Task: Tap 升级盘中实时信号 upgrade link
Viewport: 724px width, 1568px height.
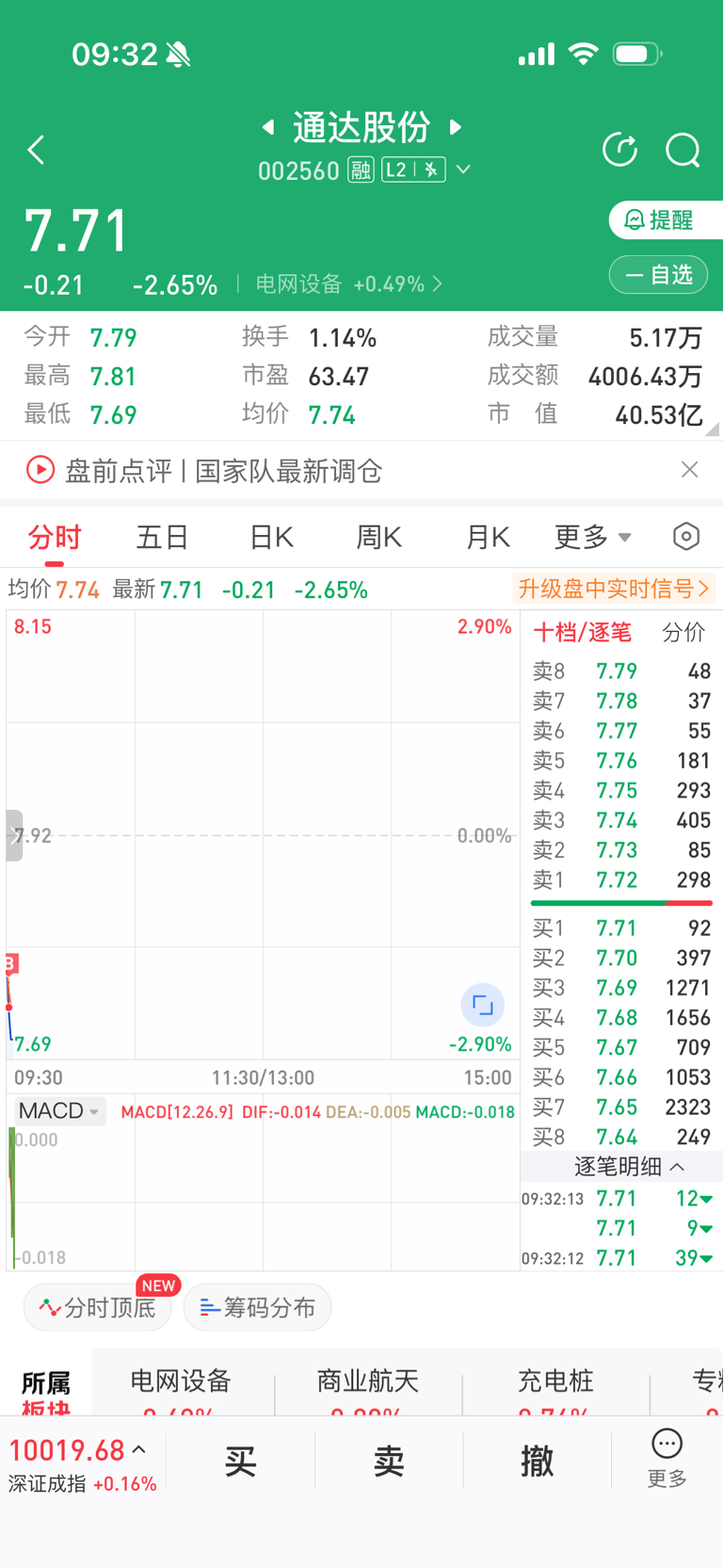Action: pyautogui.click(x=613, y=590)
